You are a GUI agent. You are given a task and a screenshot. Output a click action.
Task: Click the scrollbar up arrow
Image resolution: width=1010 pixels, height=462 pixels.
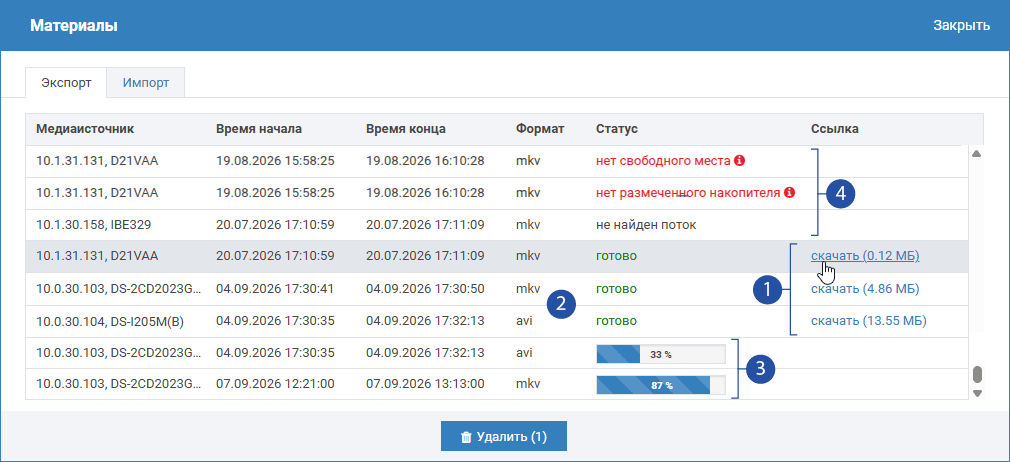pyautogui.click(x=976, y=153)
